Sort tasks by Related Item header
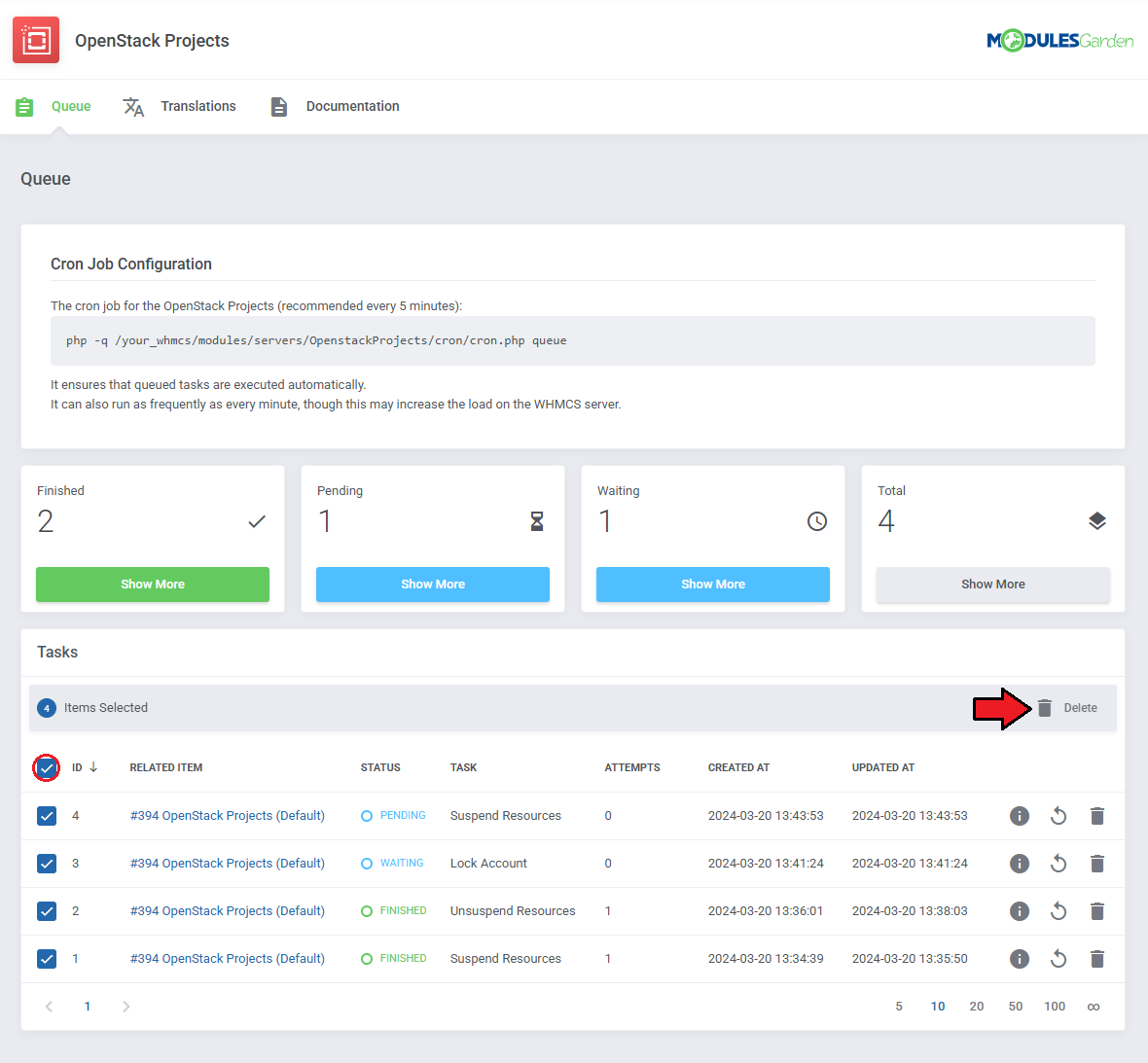 [166, 767]
